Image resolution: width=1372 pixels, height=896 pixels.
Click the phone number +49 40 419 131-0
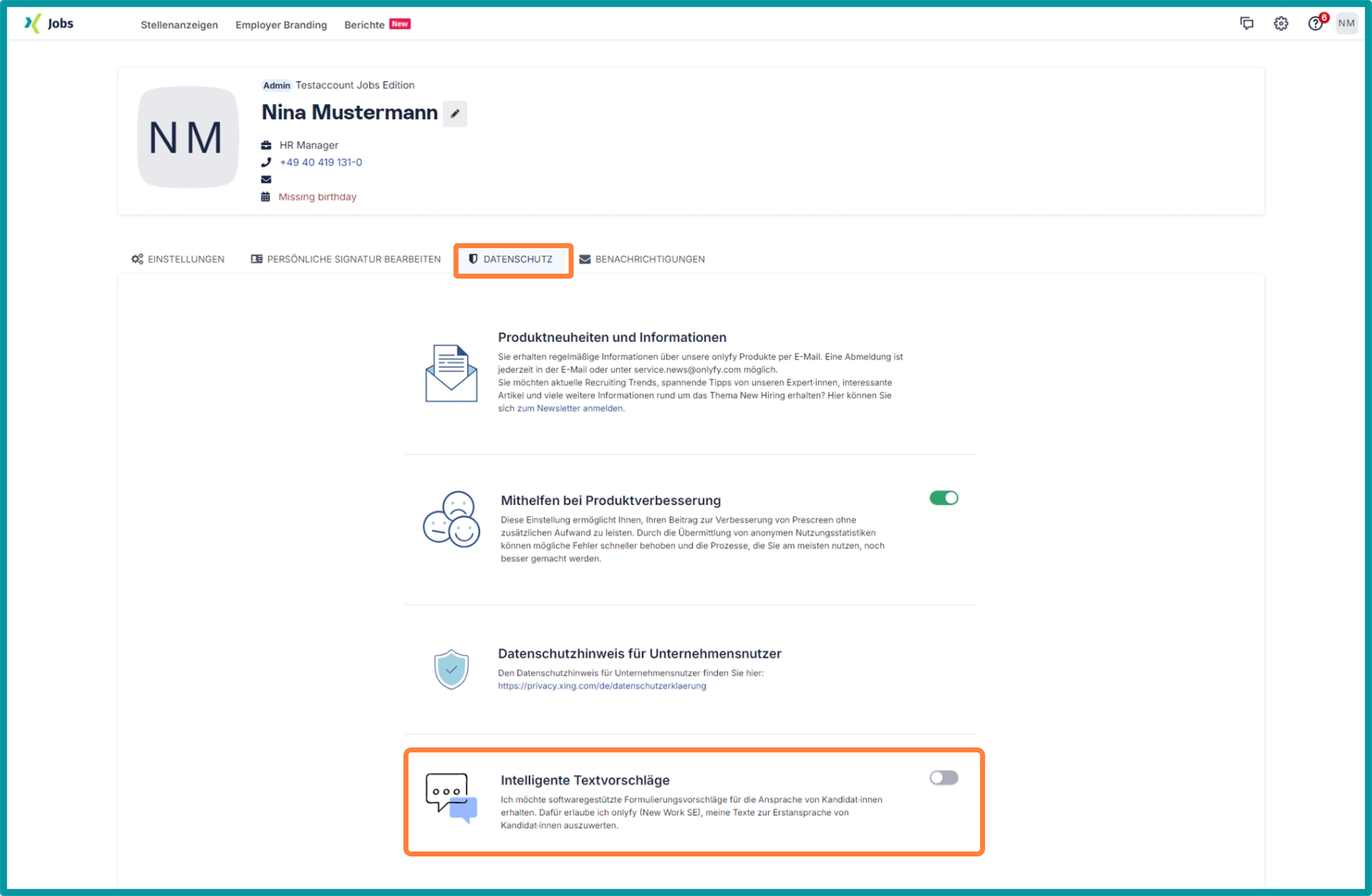coord(320,163)
